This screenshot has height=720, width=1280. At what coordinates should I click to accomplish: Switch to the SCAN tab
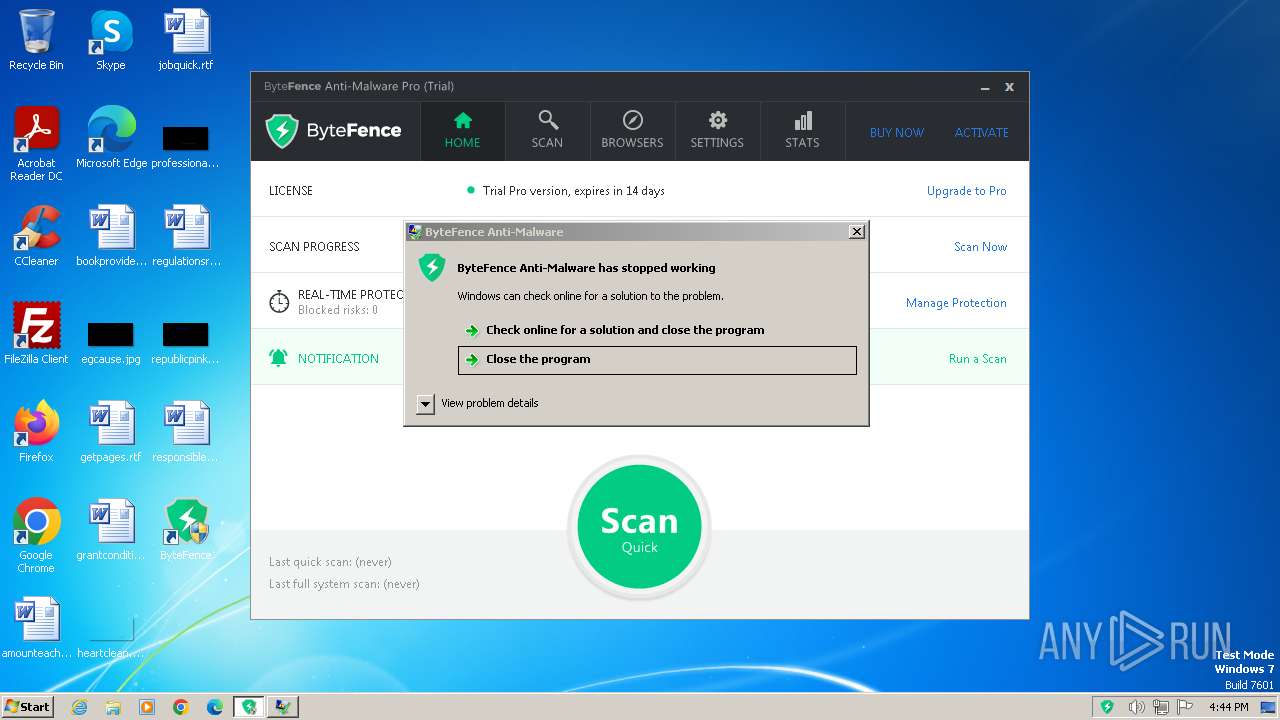click(547, 131)
